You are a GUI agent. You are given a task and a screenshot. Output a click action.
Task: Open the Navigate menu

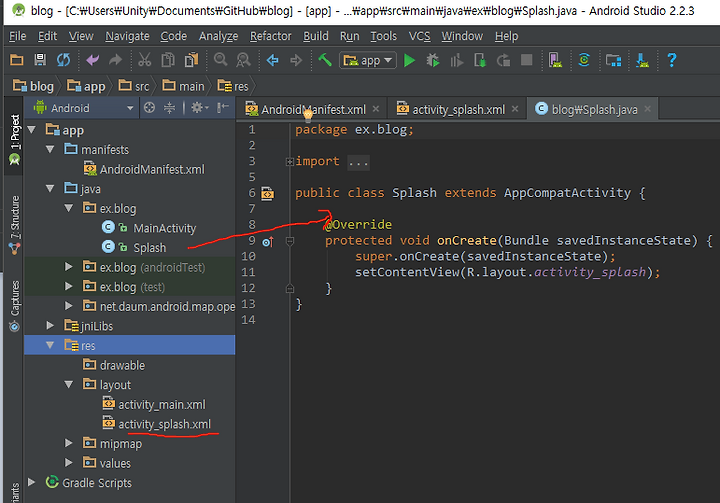pos(127,36)
